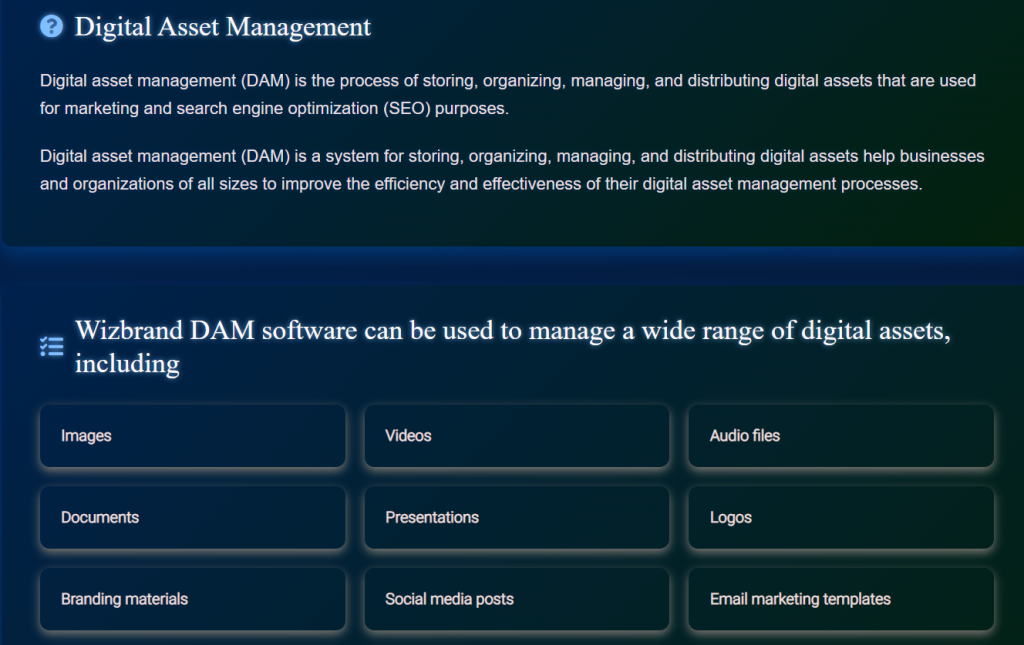The width and height of the screenshot is (1024, 645).
Task: Select the Videos card
Action: [x=517, y=435]
